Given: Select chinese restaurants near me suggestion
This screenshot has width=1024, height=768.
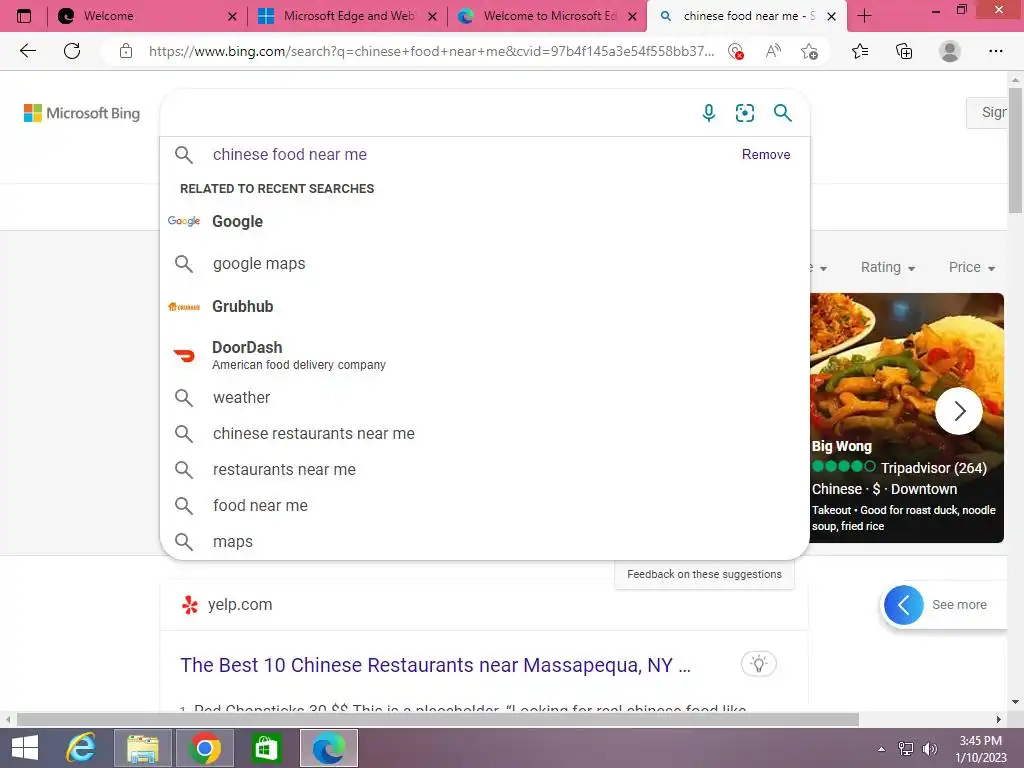Looking at the screenshot, I should point(485,434).
